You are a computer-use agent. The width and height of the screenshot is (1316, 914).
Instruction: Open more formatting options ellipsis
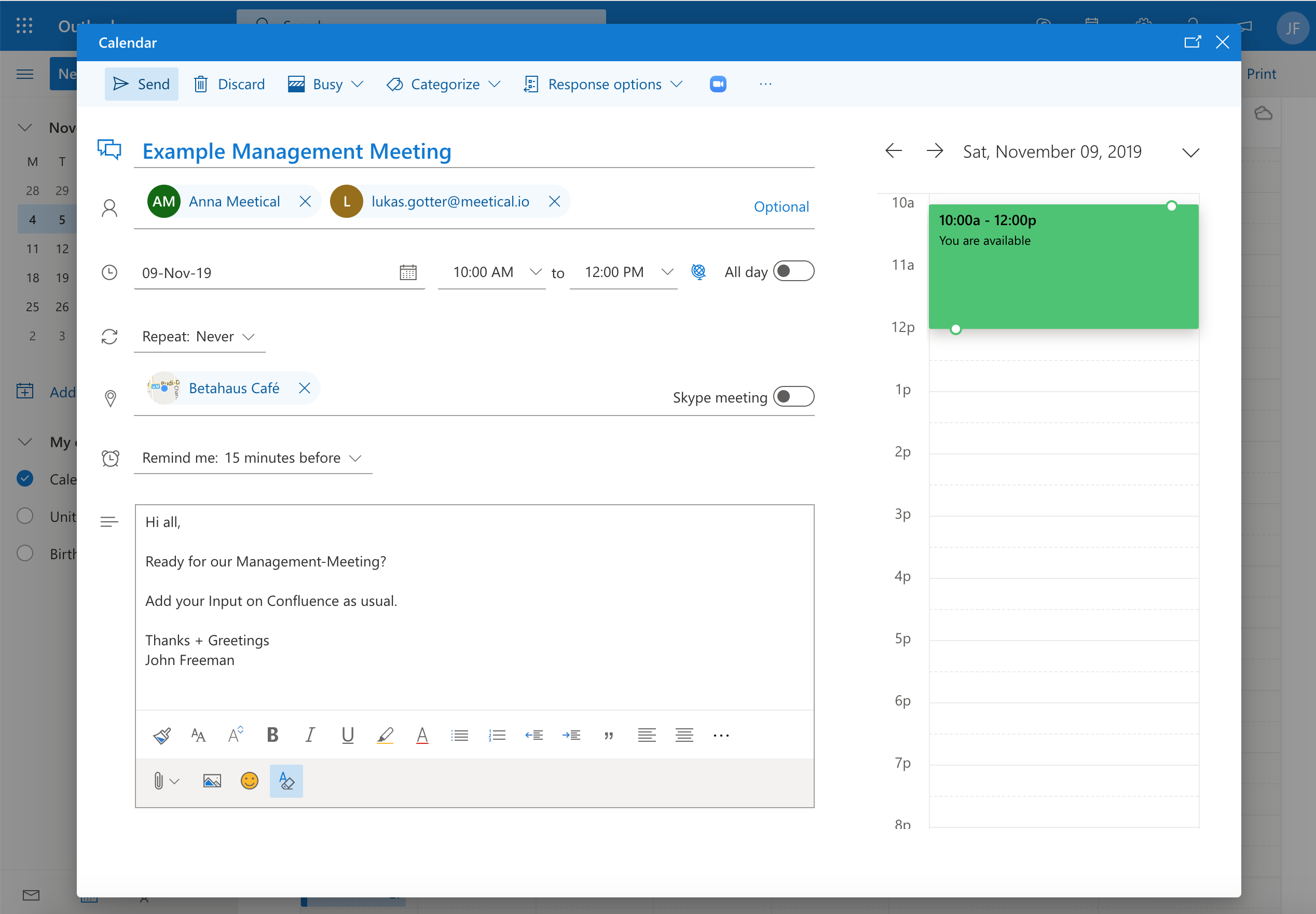721,736
